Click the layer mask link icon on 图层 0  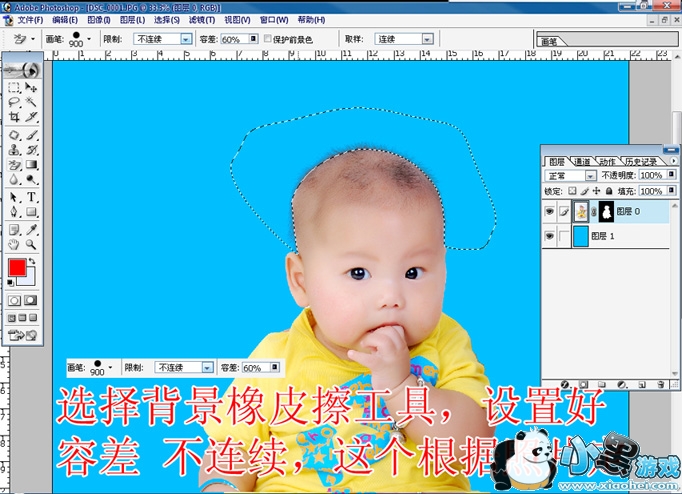[x=594, y=212]
